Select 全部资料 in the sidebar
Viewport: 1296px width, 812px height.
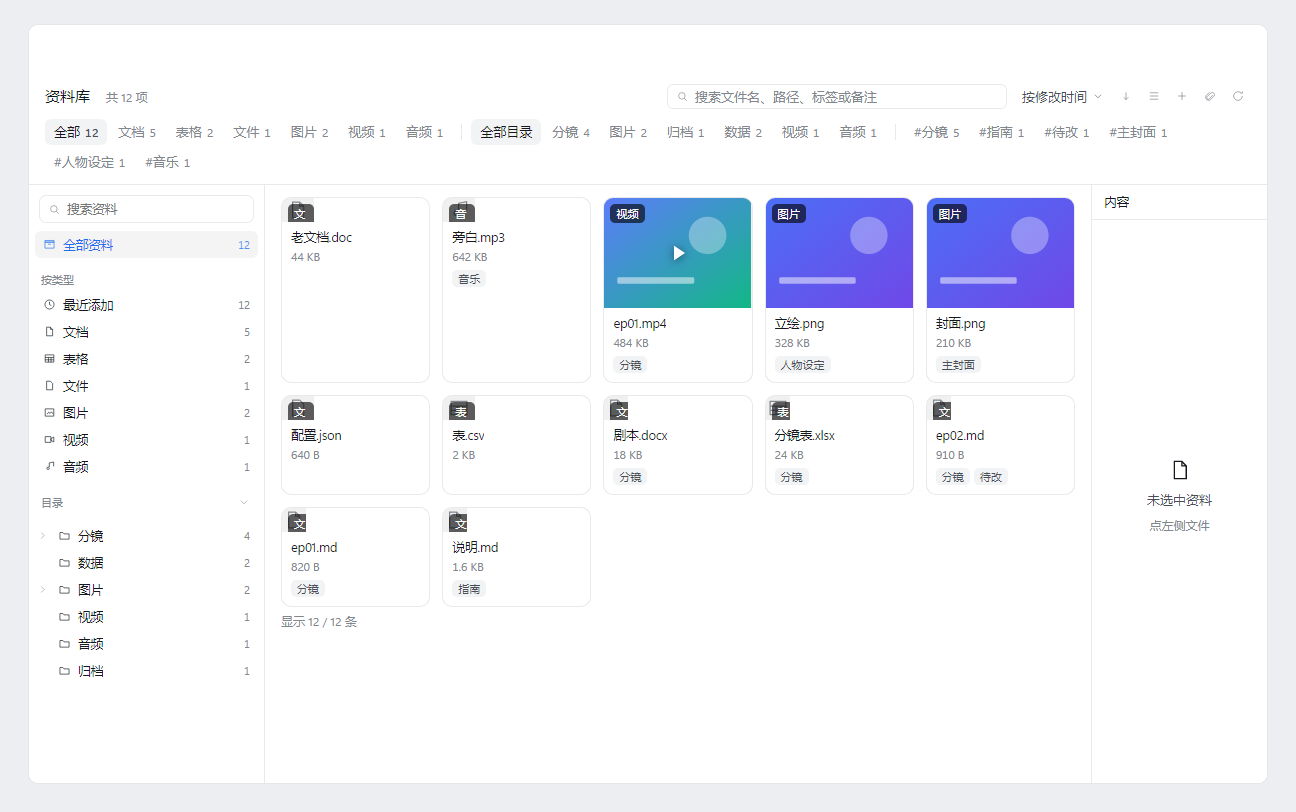tap(146, 245)
